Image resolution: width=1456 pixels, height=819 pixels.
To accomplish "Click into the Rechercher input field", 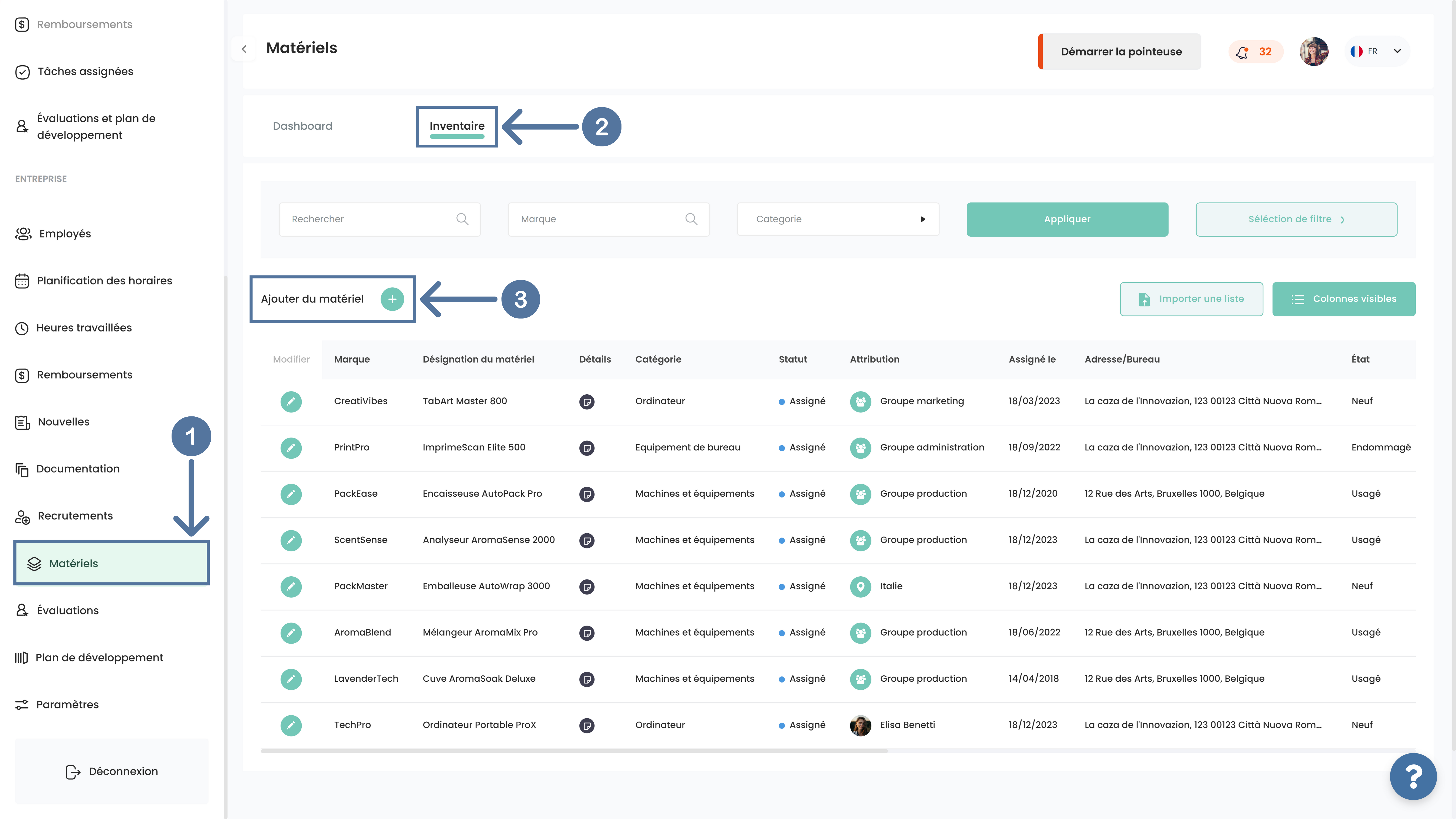I will click(x=379, y=219).
